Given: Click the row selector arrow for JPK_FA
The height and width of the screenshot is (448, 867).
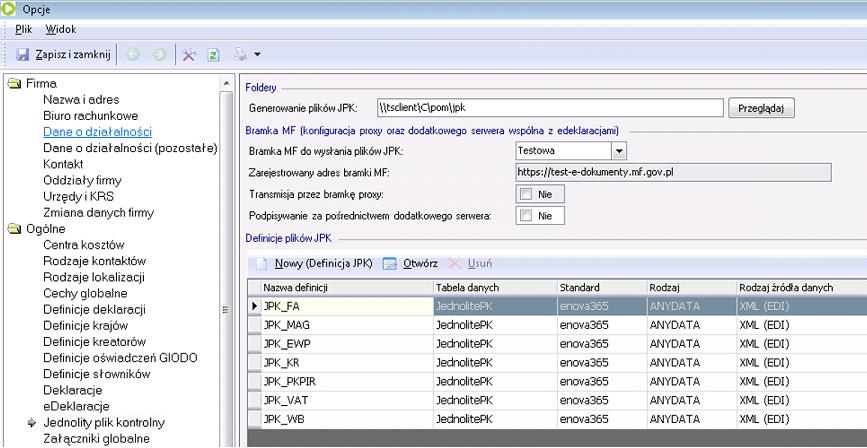Looking at the screenshot, I should point(254,306).
